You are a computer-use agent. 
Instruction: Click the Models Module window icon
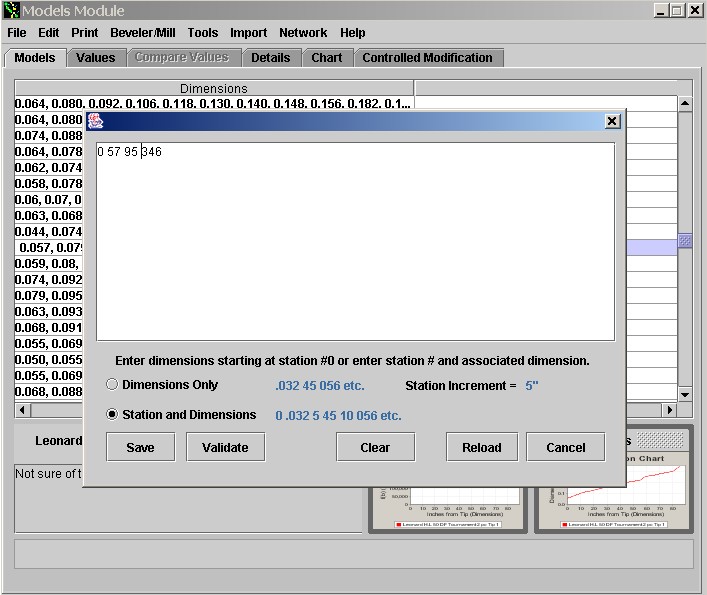click(x=11, y=10)
